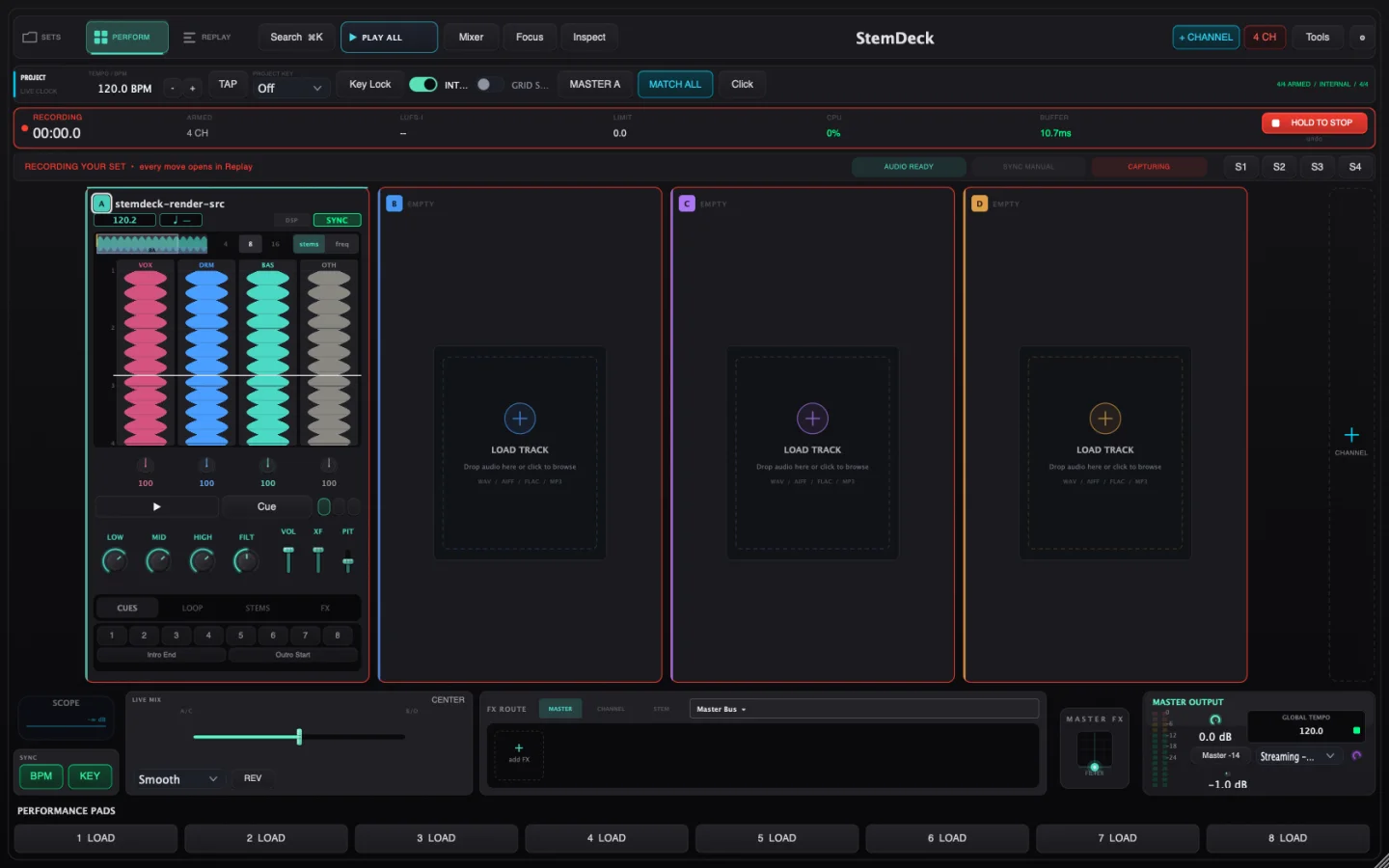Viewport: 1389px width, 868px height.
Task: Toggle DSP on deck A
Action: (291, 220)
